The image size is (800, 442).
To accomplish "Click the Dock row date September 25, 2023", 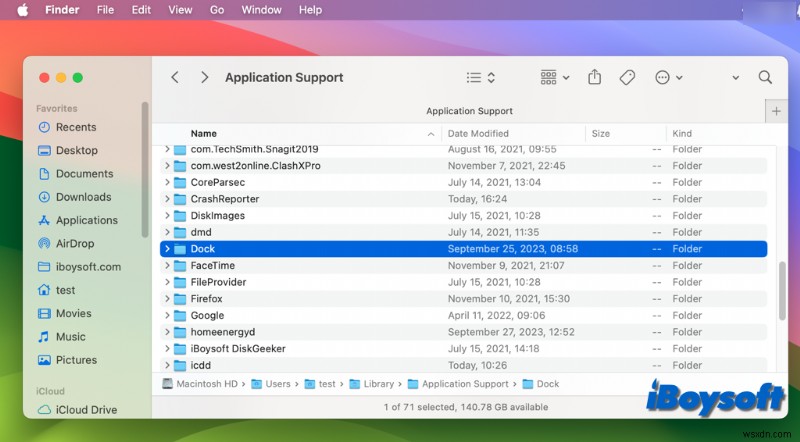I will [x=513, y=249].
